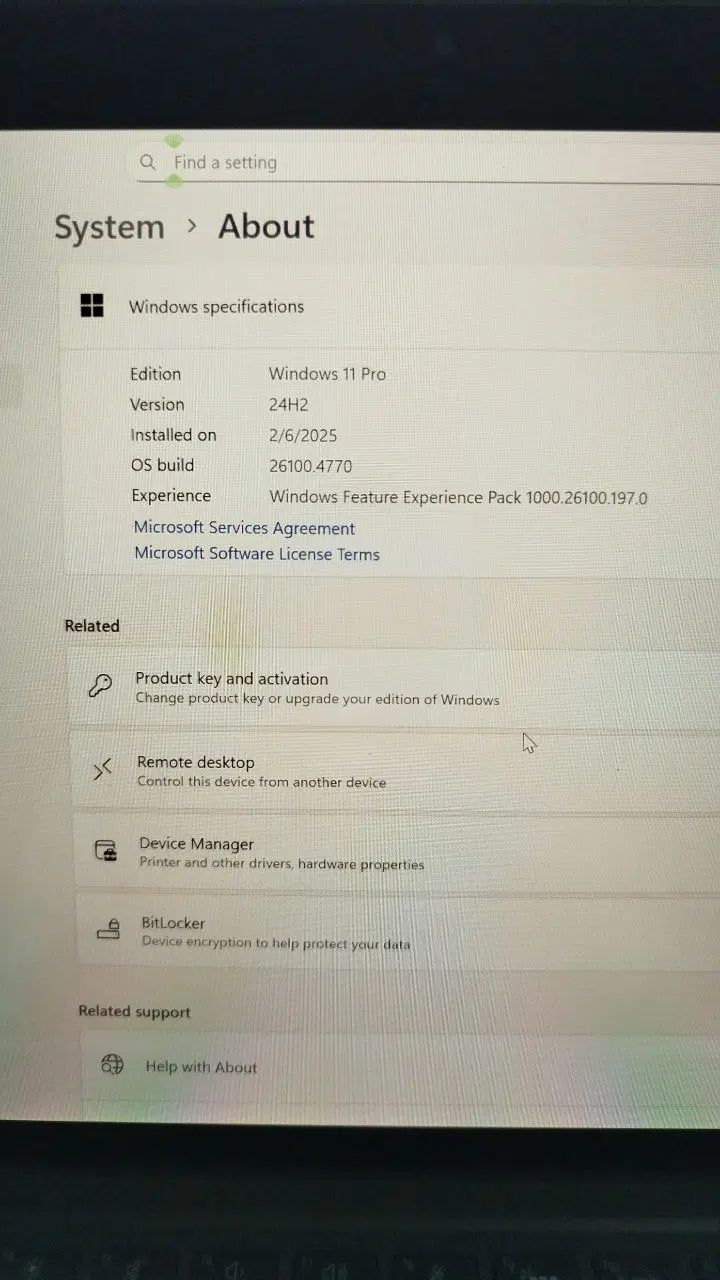The width and height of the screenshot is (720, 1280).
Task: Select Windows Feature Experience Pack value
Action: tap(458, 497)
